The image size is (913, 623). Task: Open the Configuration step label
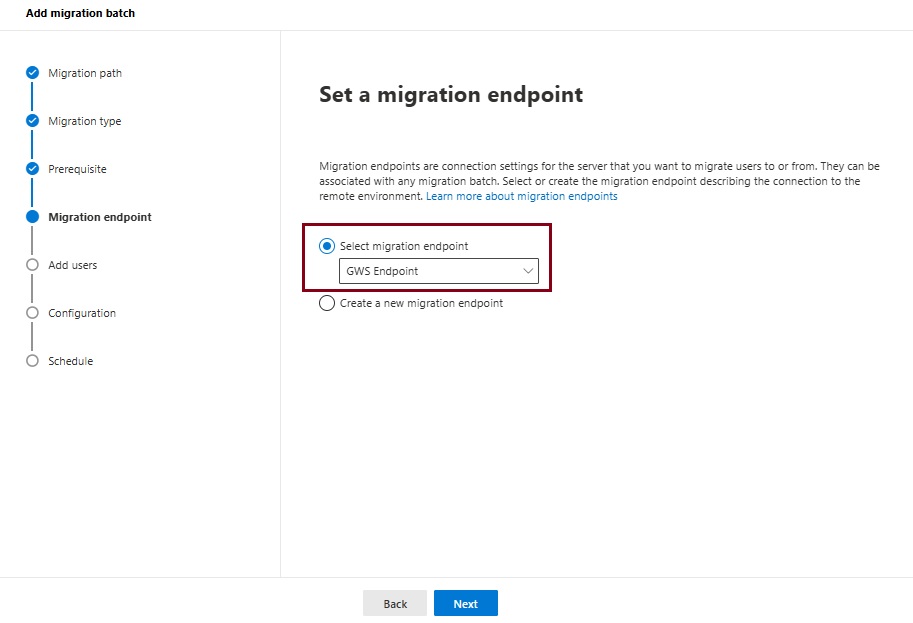coord(82,313)
